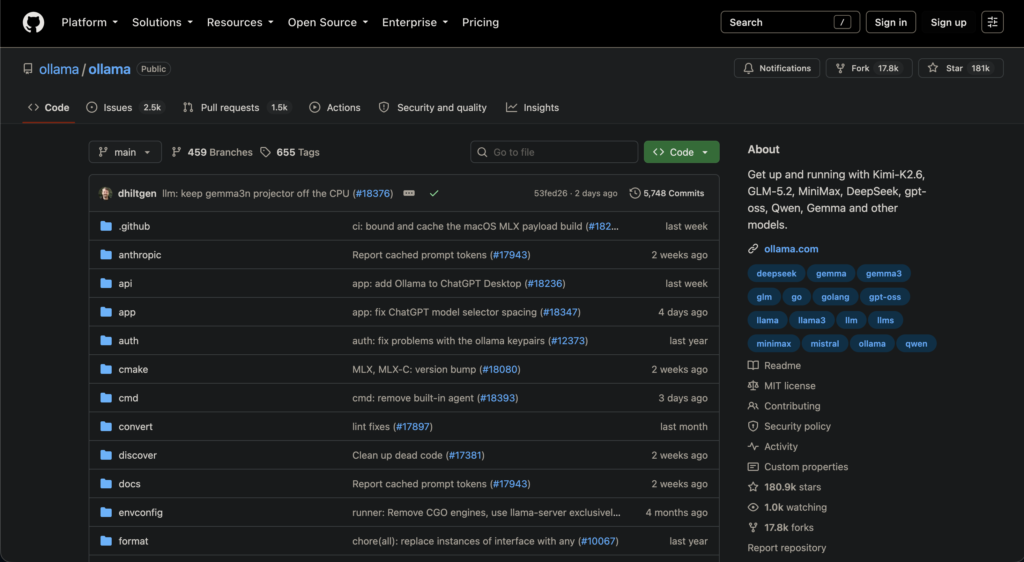The width and height of the screenshot is (1024, 562).
Task: Click the commit history clock icon
Action: click(634, 193)
